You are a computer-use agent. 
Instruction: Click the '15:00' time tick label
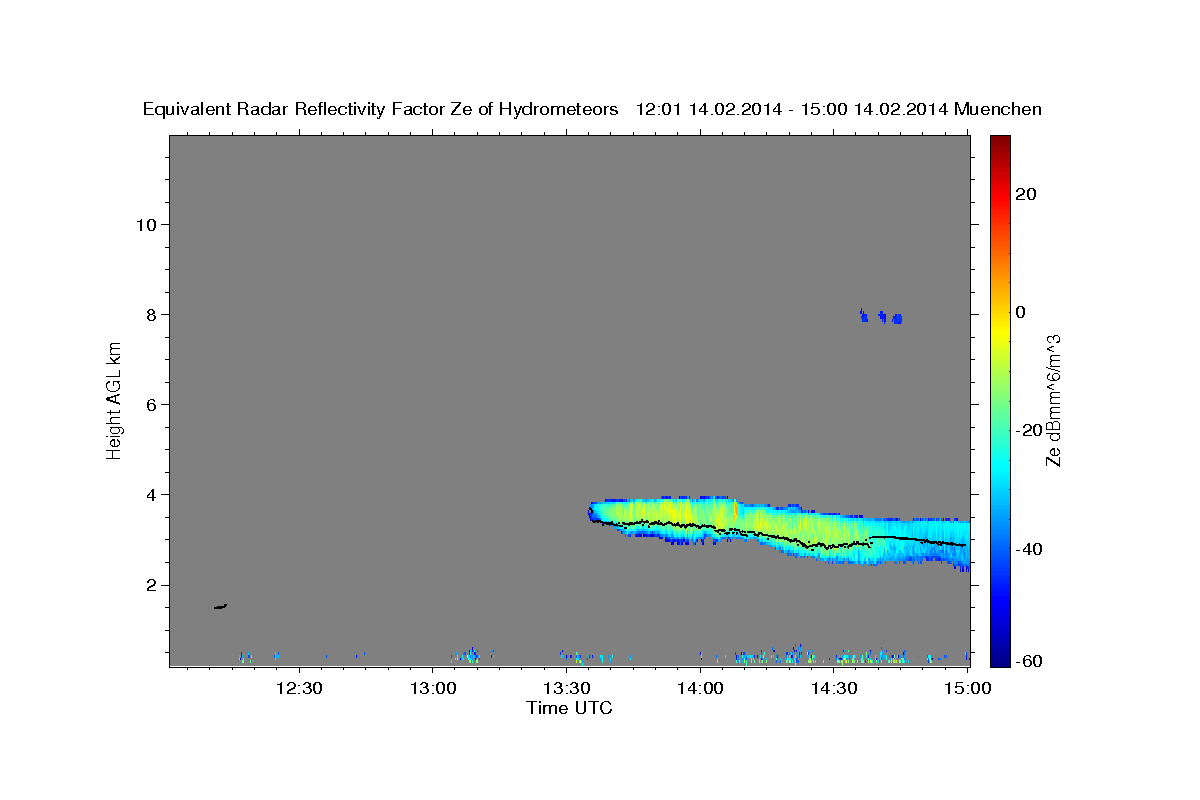[x=968, y=689]
